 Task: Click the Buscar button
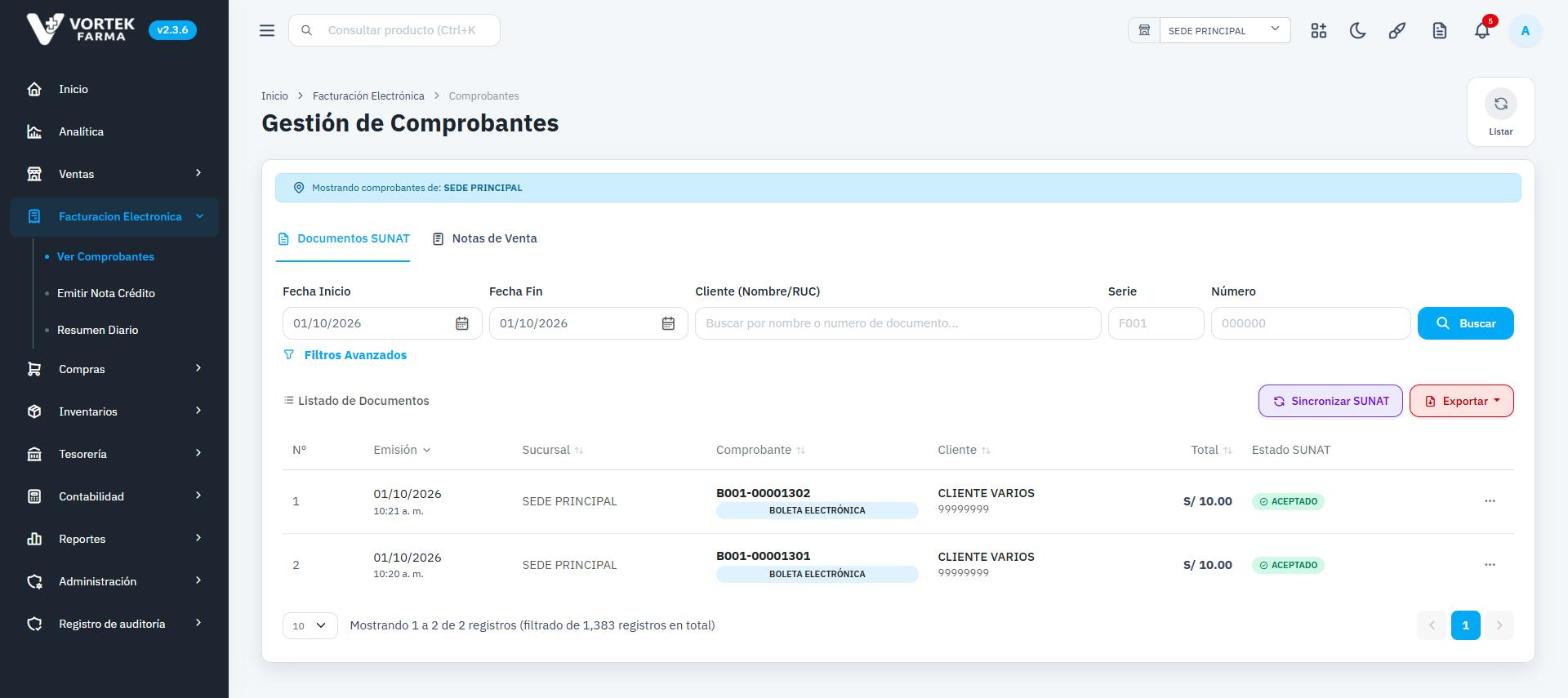[x=1465, y=323]
